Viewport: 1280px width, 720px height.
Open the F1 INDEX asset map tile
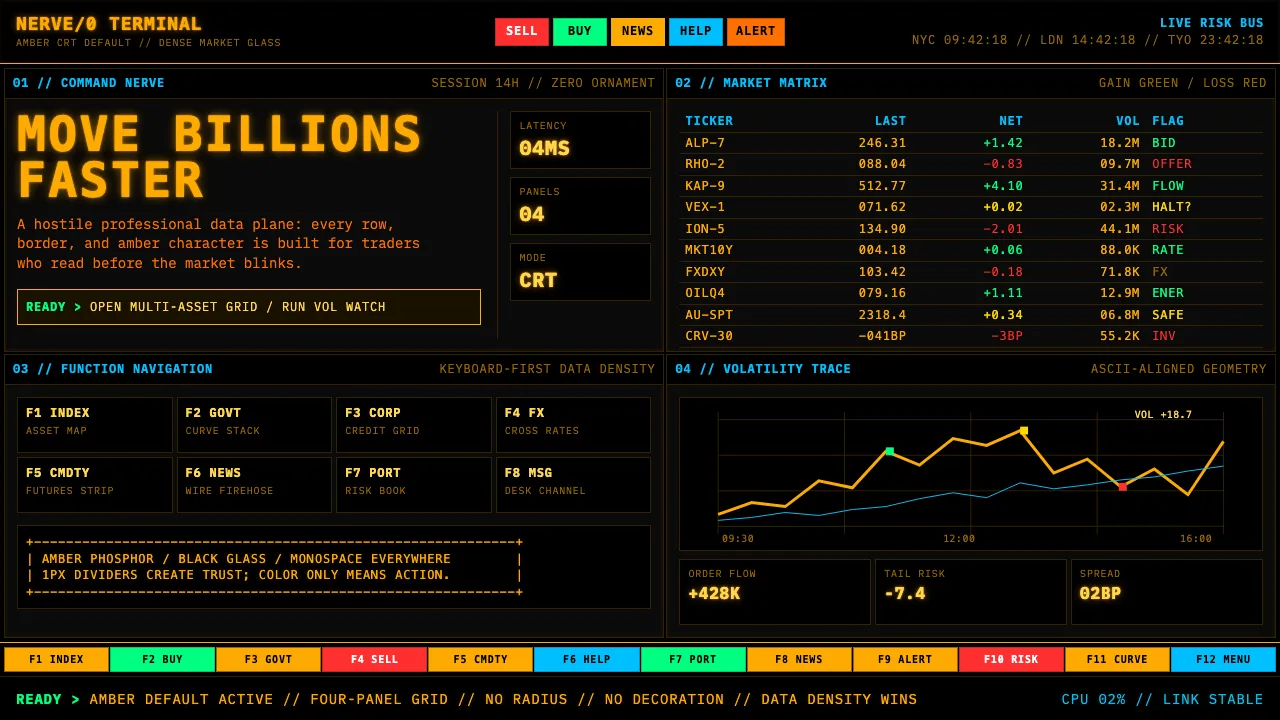tap(95, 425)
